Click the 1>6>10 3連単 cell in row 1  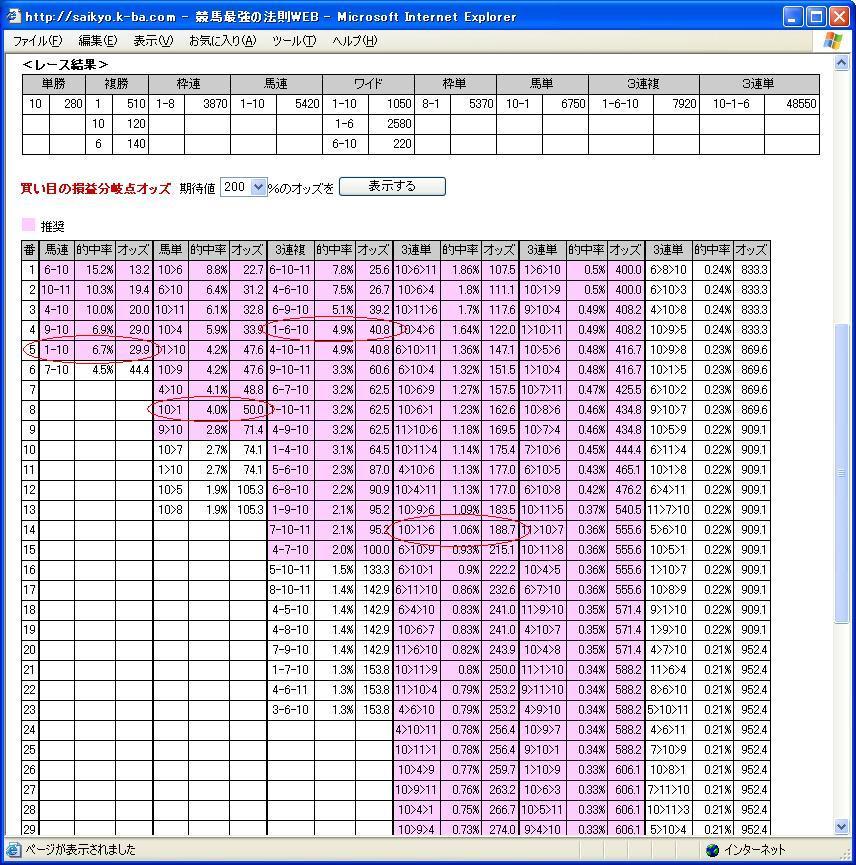click(x=543, y=270)
